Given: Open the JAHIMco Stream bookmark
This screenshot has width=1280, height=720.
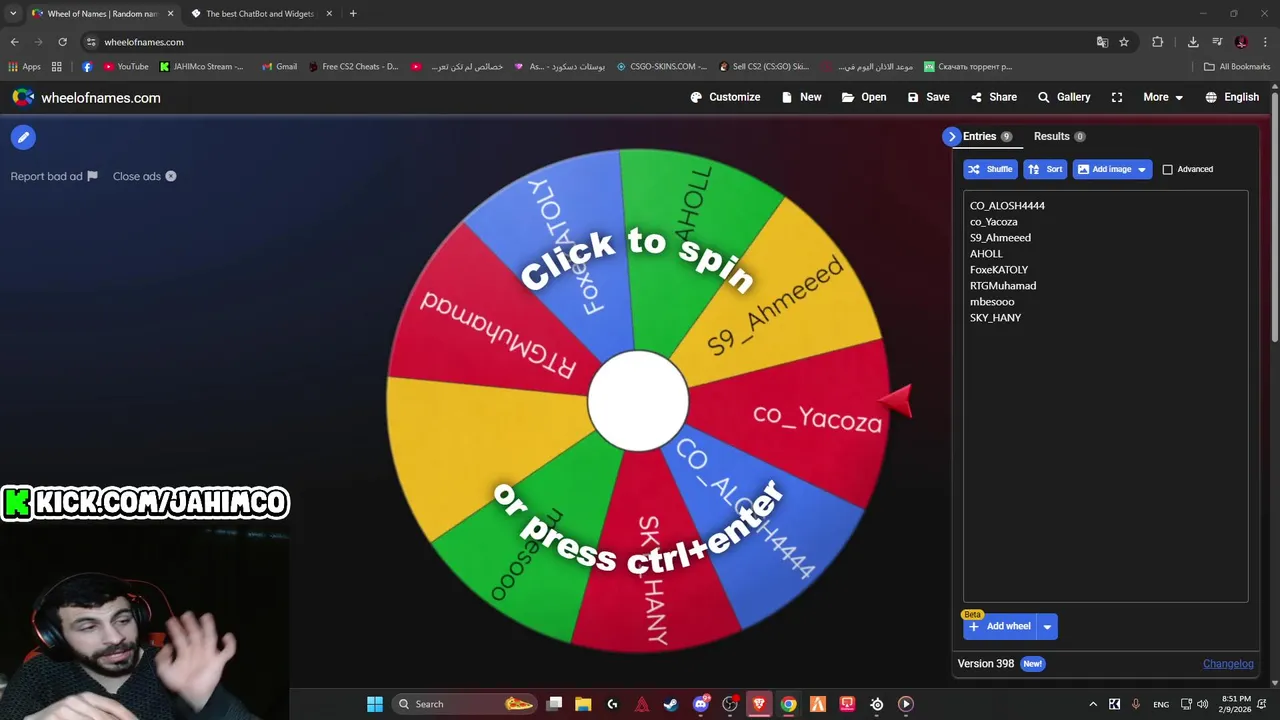Looking at the screenshot, I should tap(201, 67).
